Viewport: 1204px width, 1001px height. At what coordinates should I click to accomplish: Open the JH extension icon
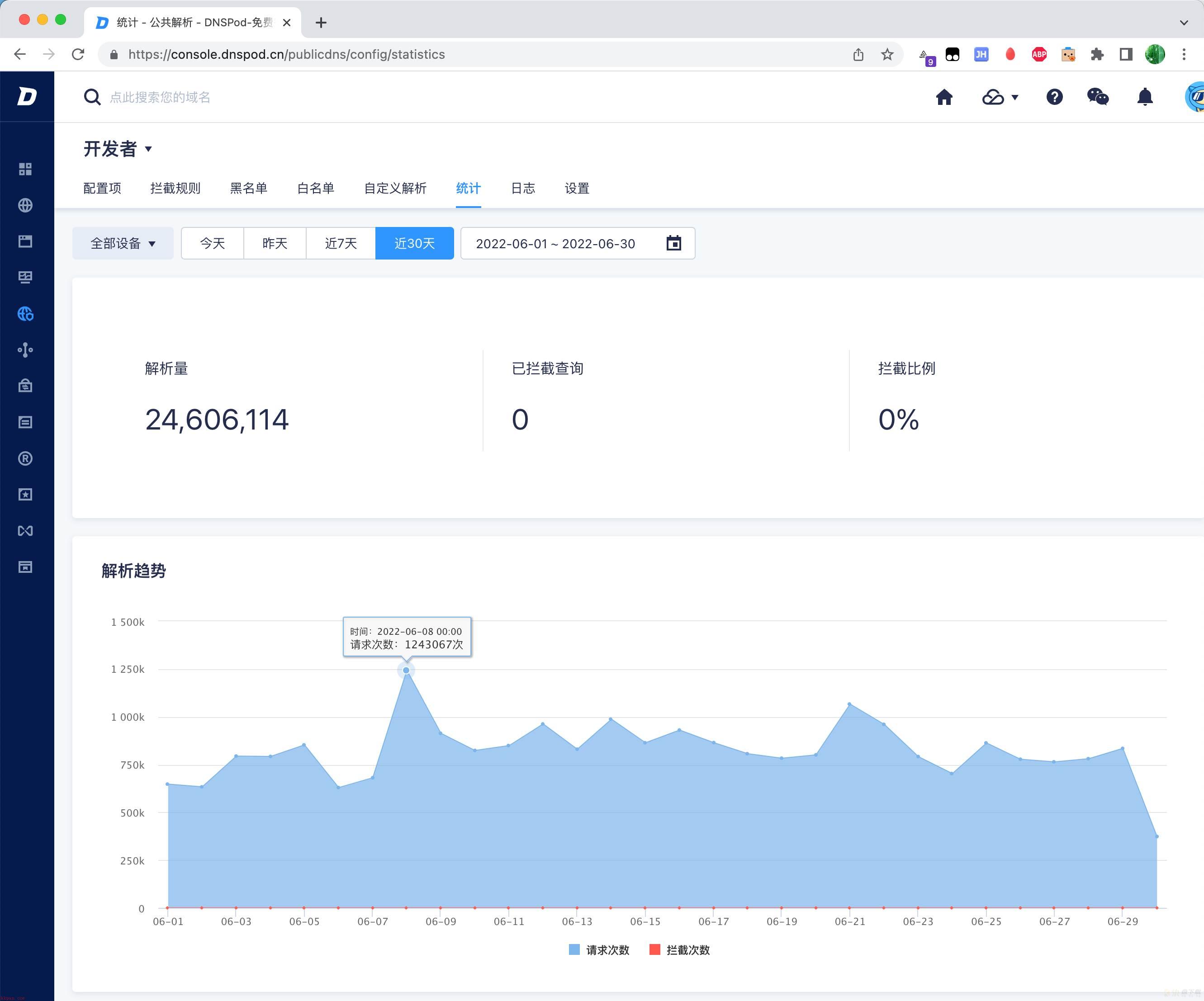981,54
